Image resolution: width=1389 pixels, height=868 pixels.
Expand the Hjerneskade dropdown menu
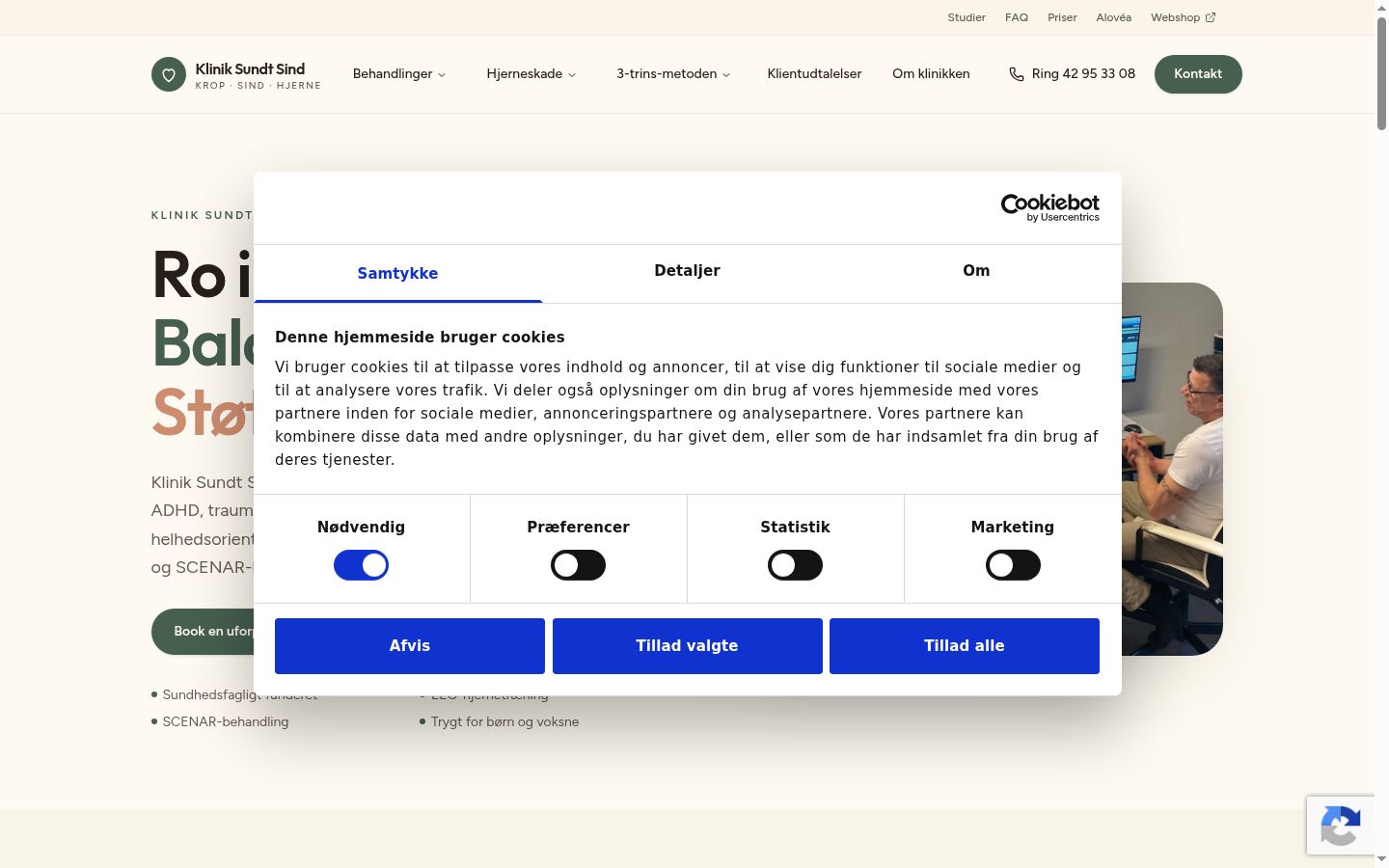[531, 74]
